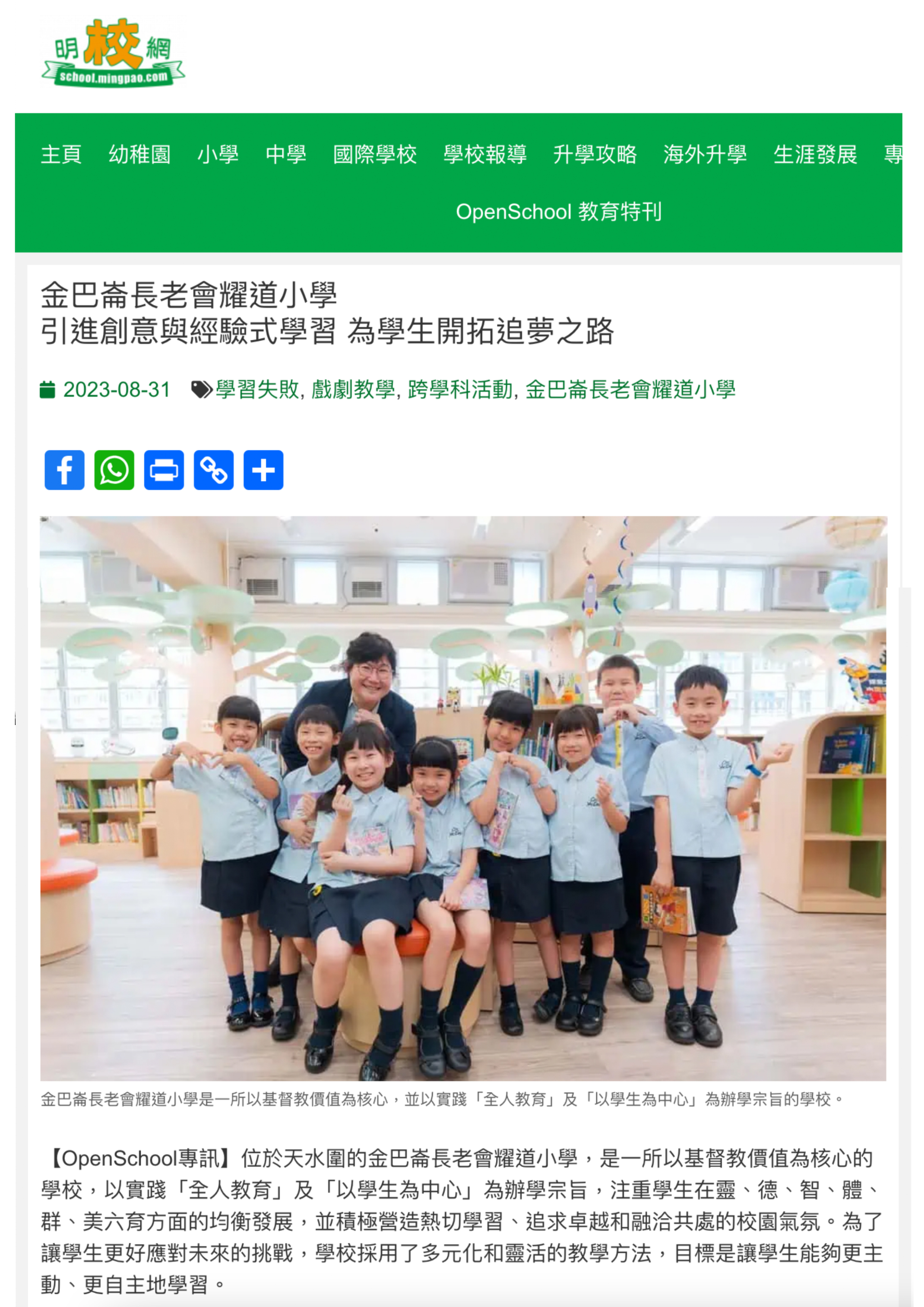Click the group photo of students in the library
This screenshot has width=924, height=1307.
coord(463,799)
